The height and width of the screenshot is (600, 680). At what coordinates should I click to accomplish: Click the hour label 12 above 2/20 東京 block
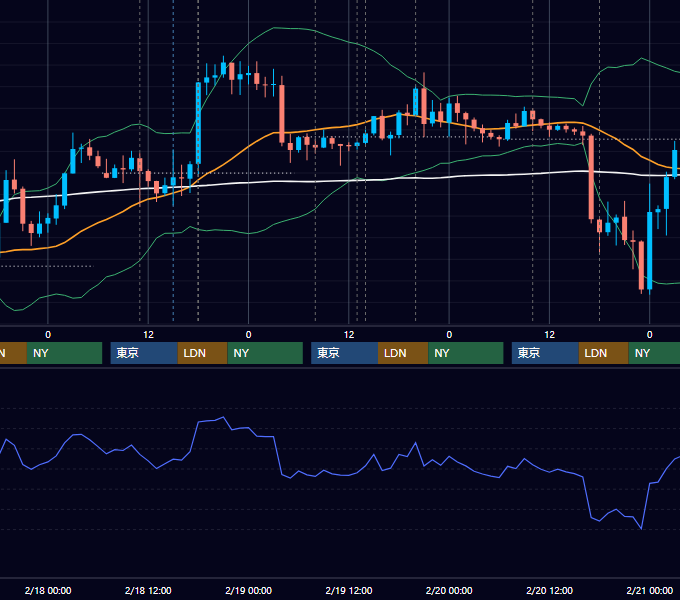click(x=549, y=335)
